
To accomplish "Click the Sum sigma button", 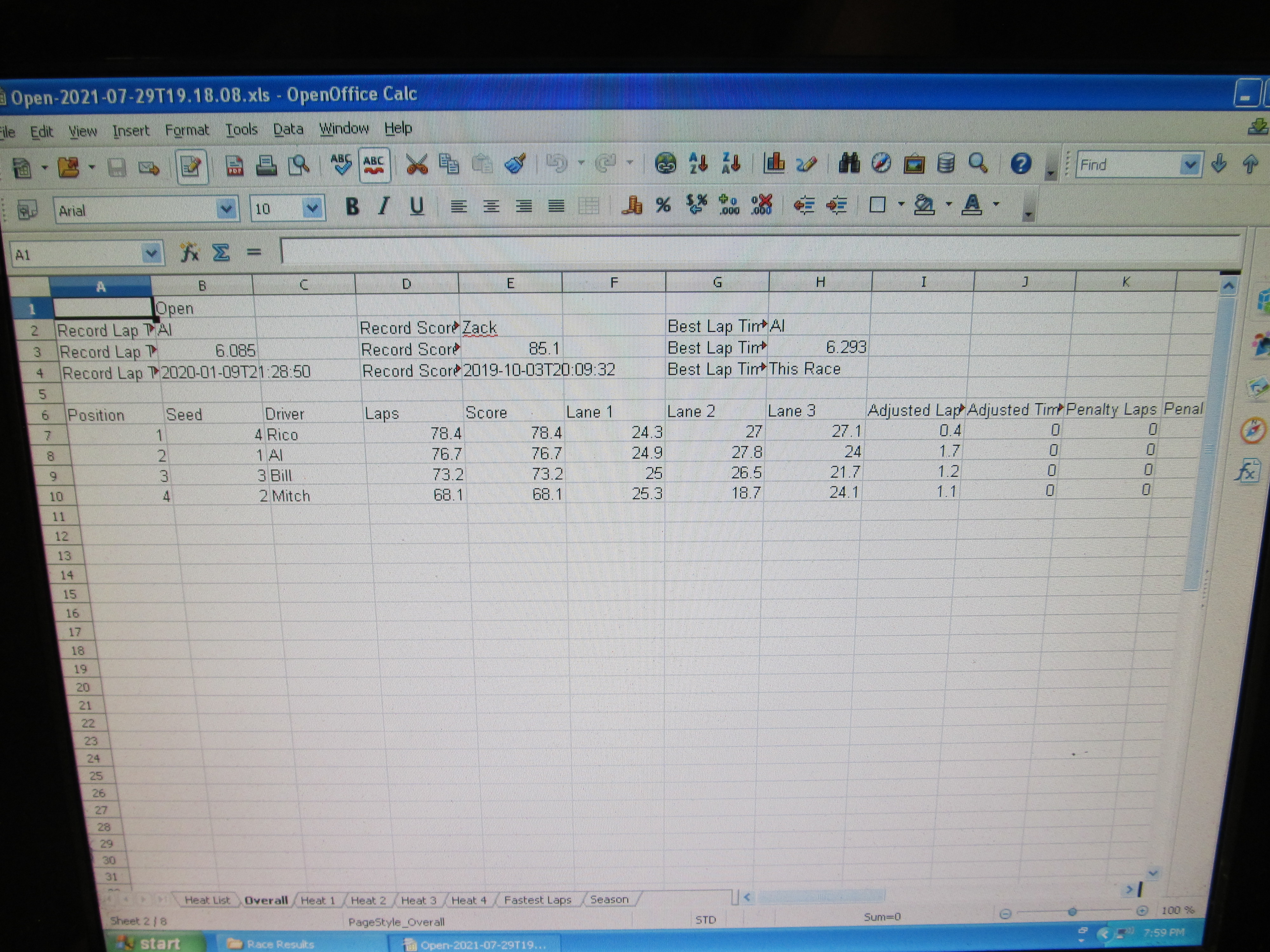I will pos(221,253).
